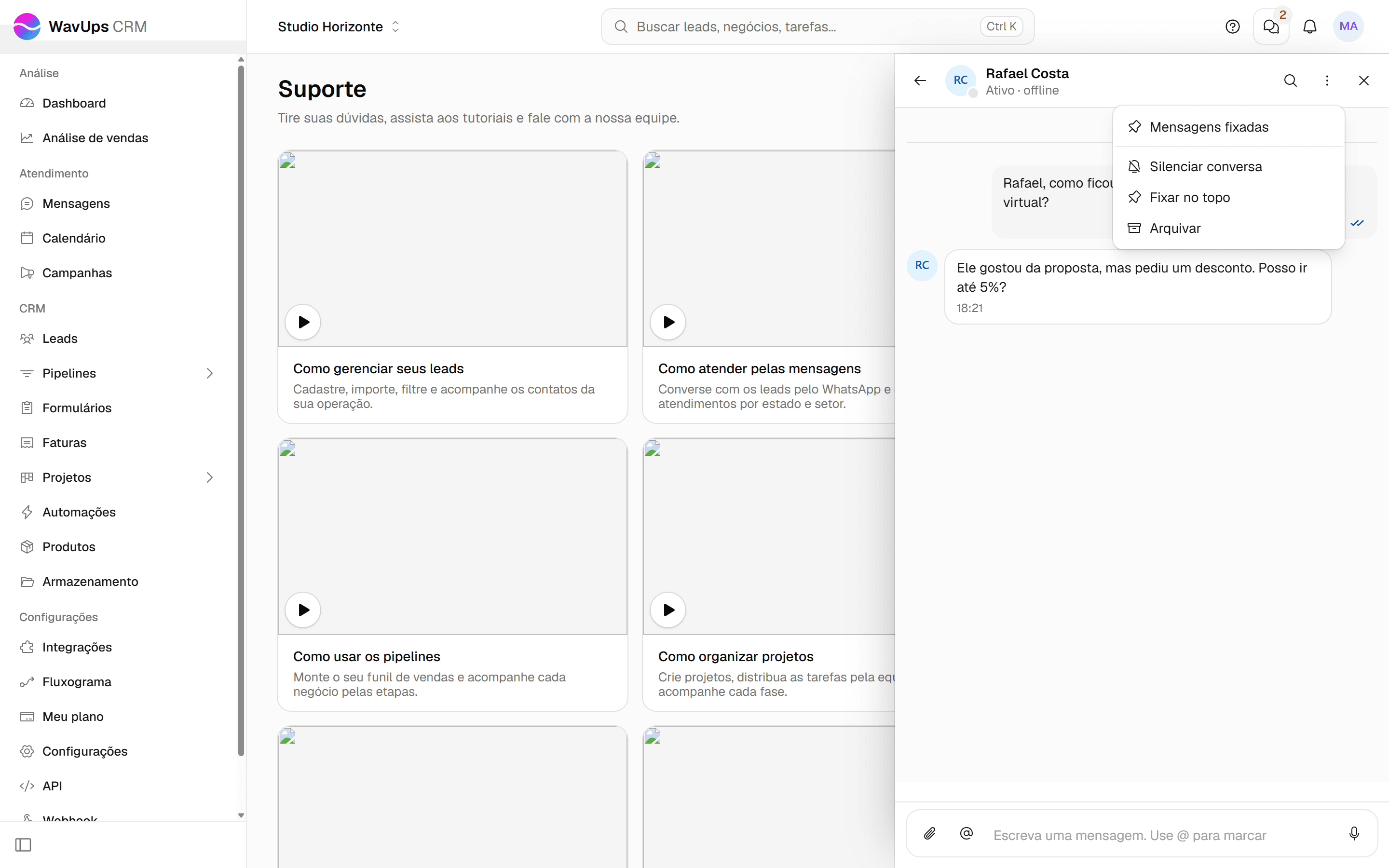Click the WavUps CRM logo

pos(81,27)
